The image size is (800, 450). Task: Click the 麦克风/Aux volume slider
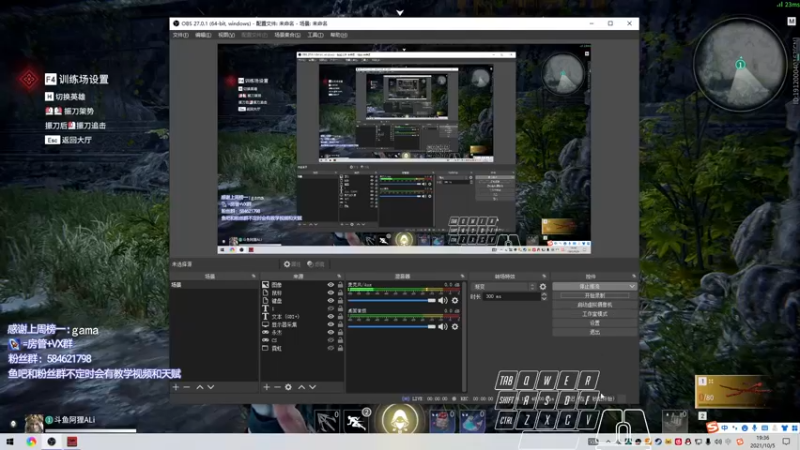[x=391, y=301]
